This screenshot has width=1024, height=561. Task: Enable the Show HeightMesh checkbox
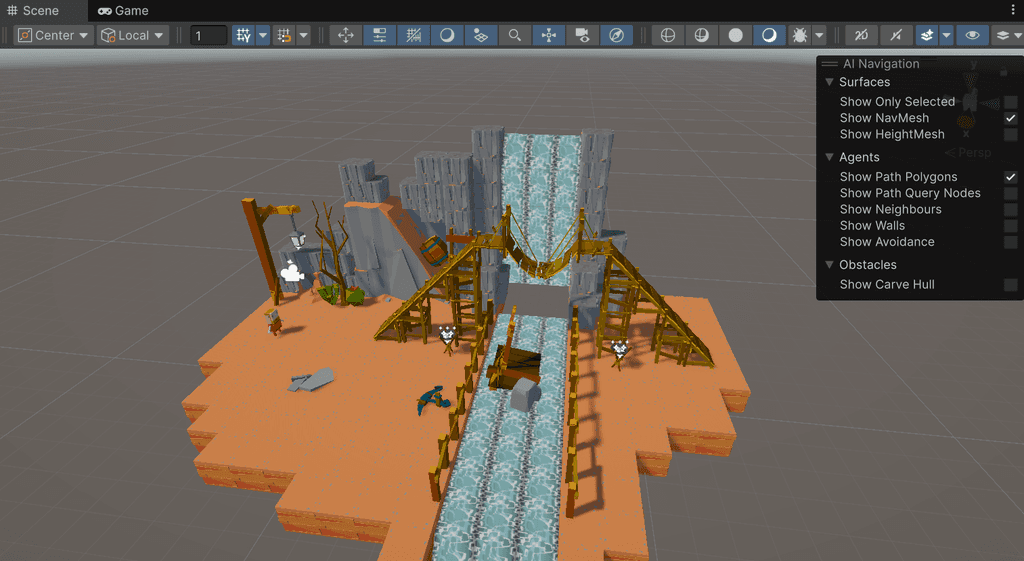click(x=1010, y=135)
